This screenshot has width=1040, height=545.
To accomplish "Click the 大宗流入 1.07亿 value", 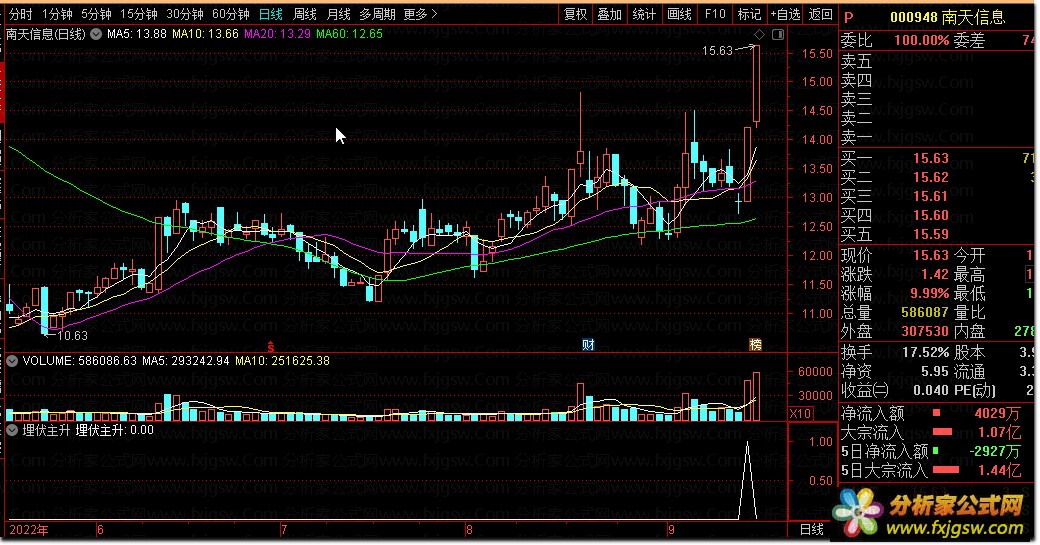I will [999, 433].
